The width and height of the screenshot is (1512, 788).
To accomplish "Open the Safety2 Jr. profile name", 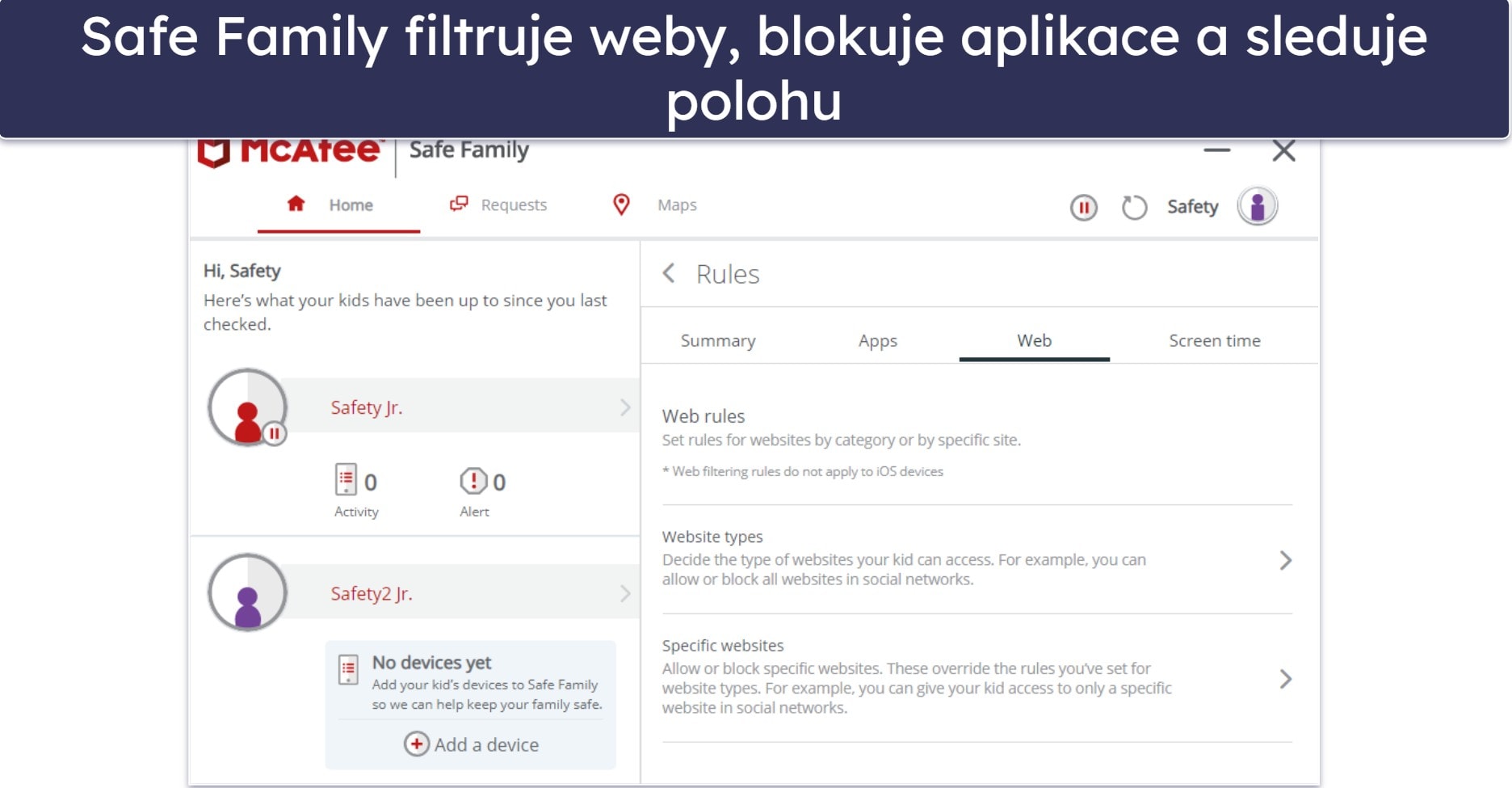I will tap(372, 593).
